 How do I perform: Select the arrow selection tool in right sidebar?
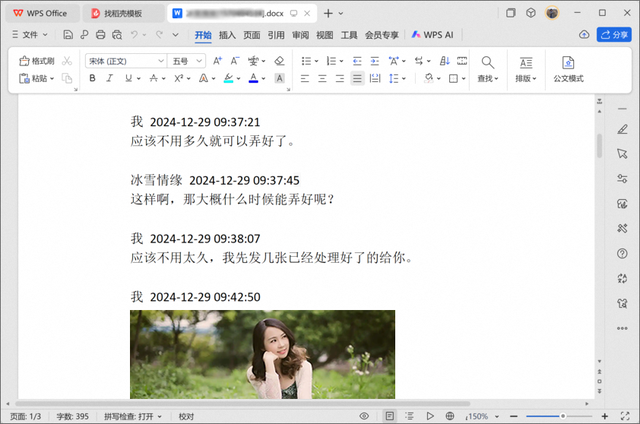(x=622, y=153)
